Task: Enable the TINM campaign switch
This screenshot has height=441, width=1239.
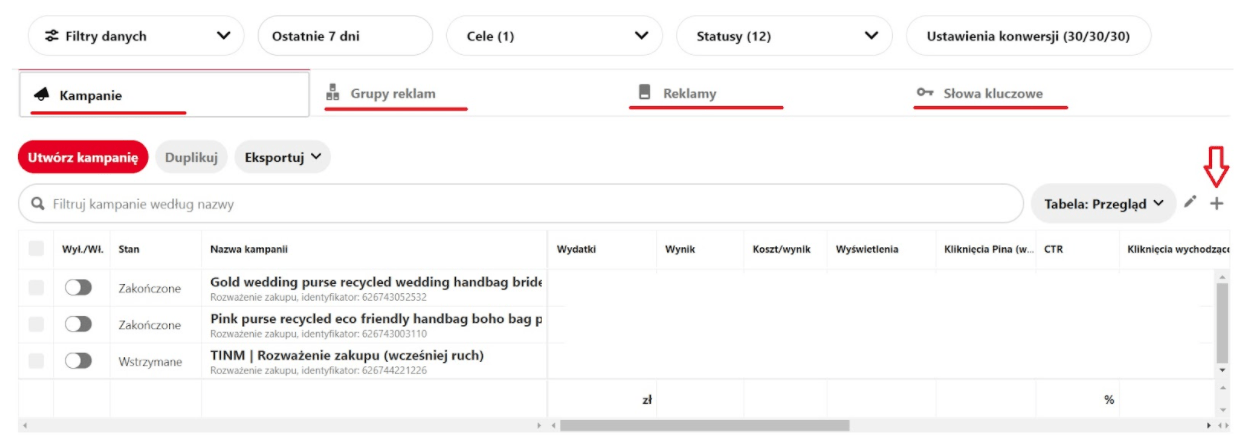Action: point(78,361)
